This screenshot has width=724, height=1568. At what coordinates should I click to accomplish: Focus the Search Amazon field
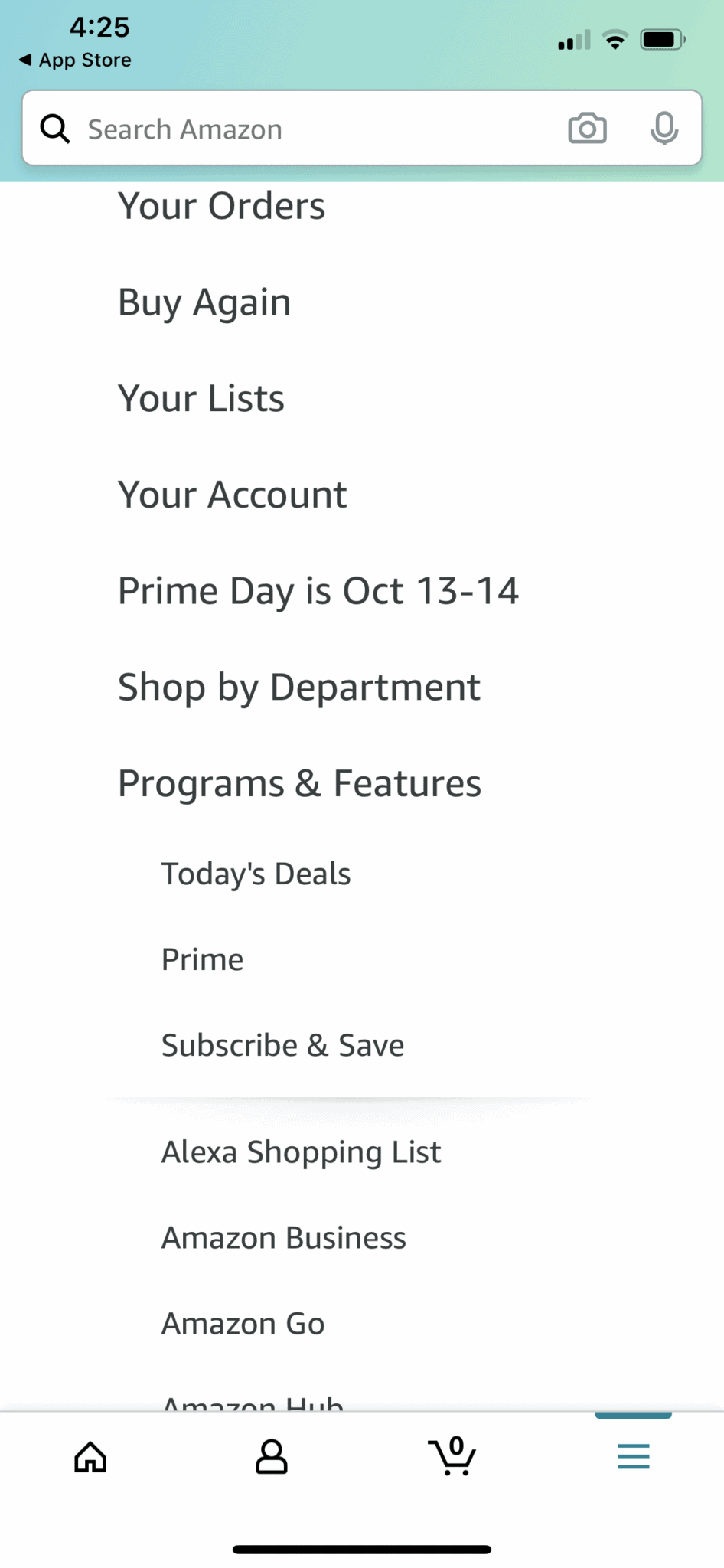click(x=321, y=129)
